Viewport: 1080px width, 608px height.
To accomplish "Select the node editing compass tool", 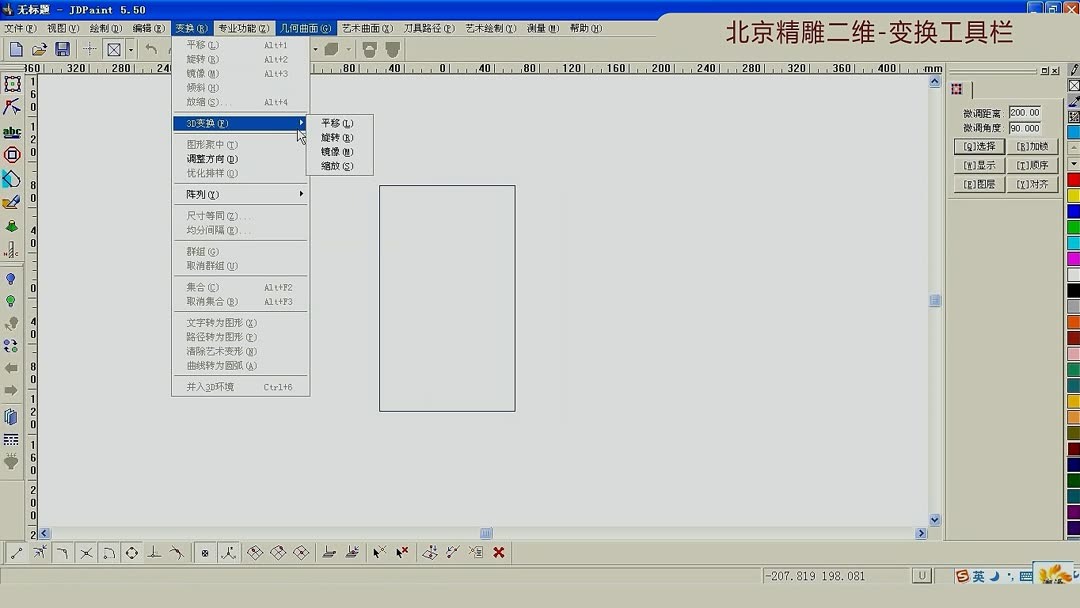I will tap(13, 107).
